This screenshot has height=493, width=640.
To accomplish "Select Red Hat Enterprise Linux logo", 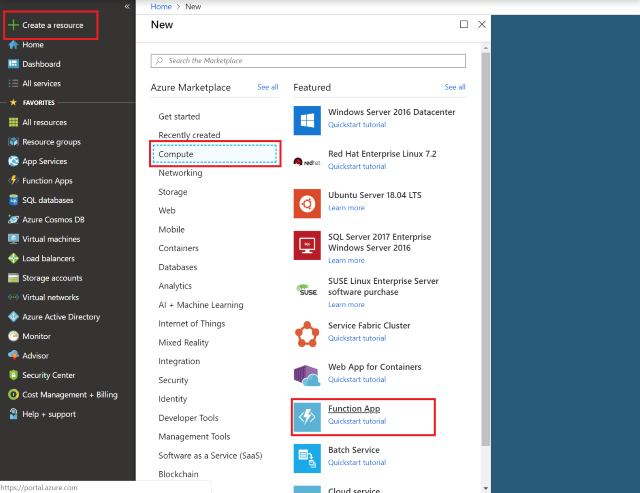I will click(307, 162).
